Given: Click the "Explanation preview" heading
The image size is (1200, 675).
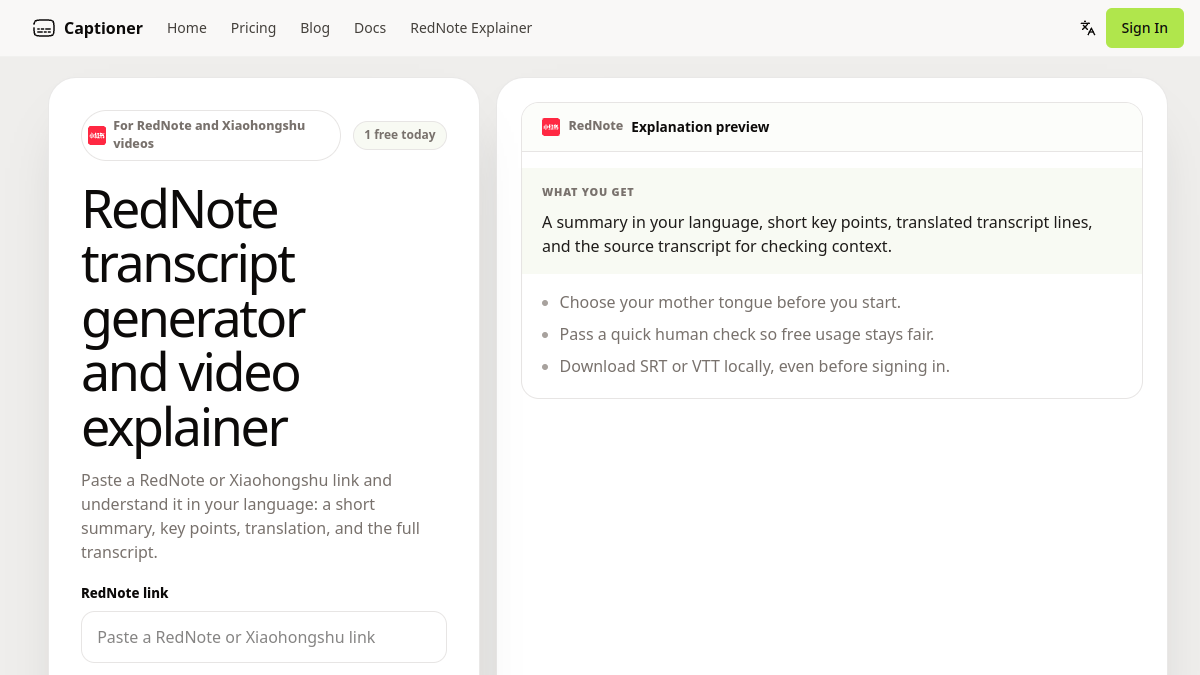Looking at the screenshot, I should [700, 127].
